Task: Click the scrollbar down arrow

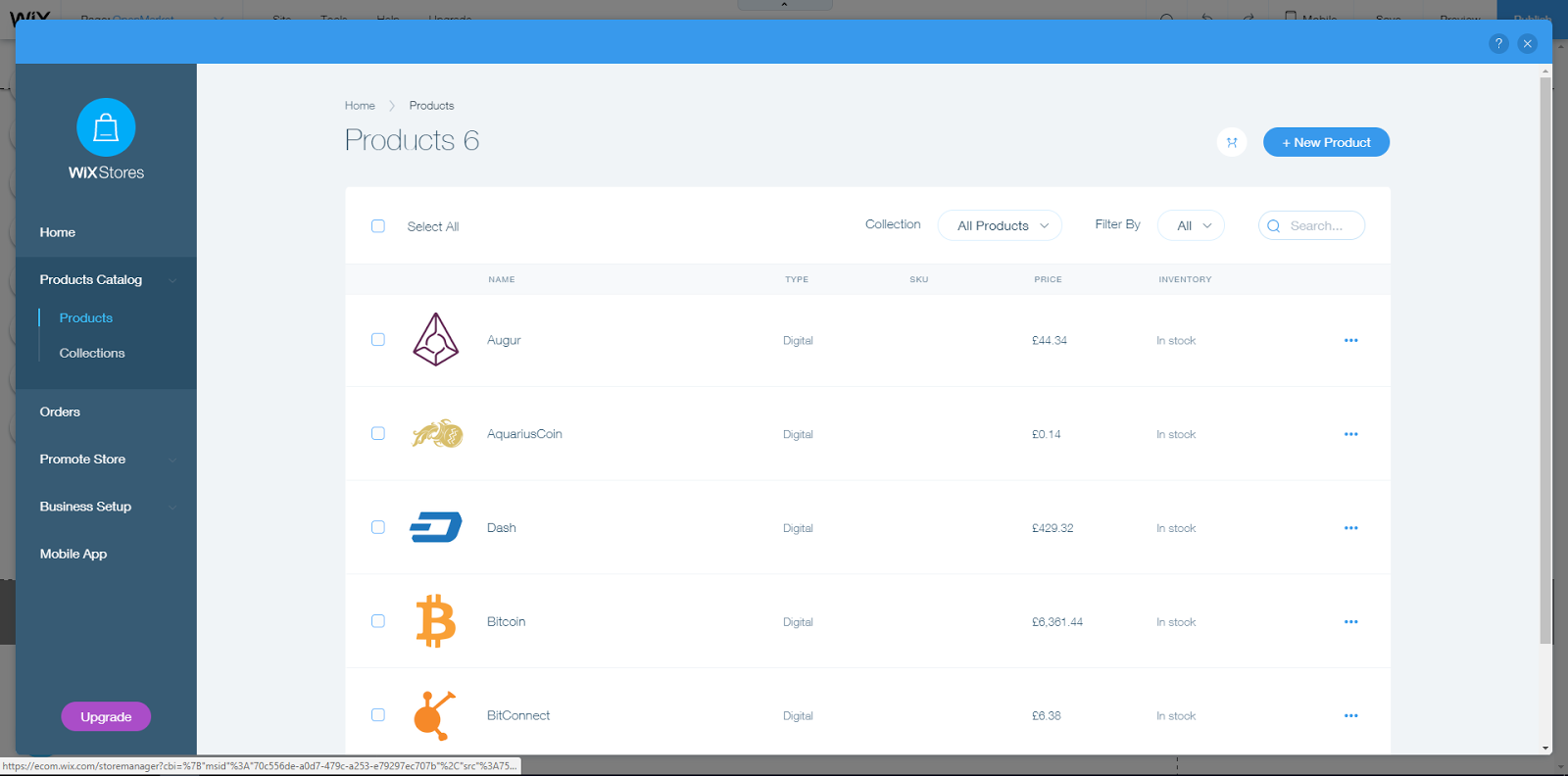Action: (x=1545, y=748)
